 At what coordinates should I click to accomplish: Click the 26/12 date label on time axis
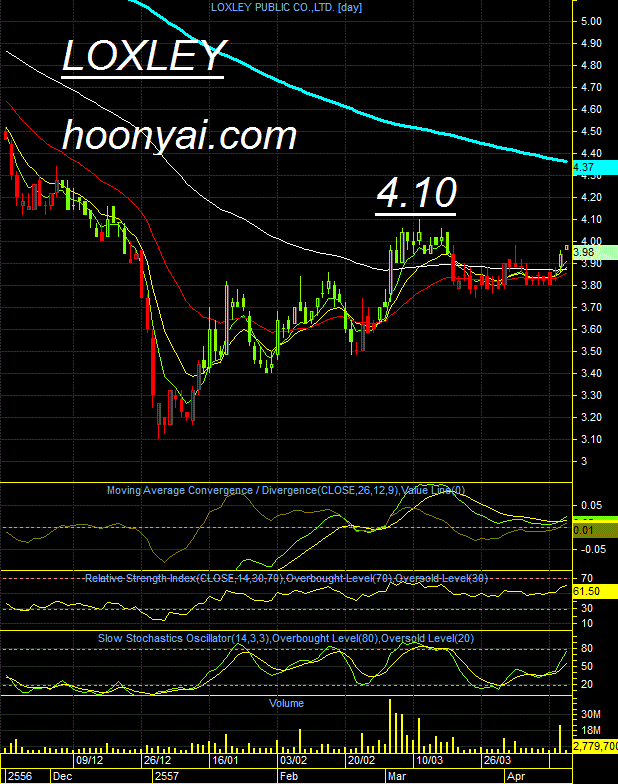[157, 760]
